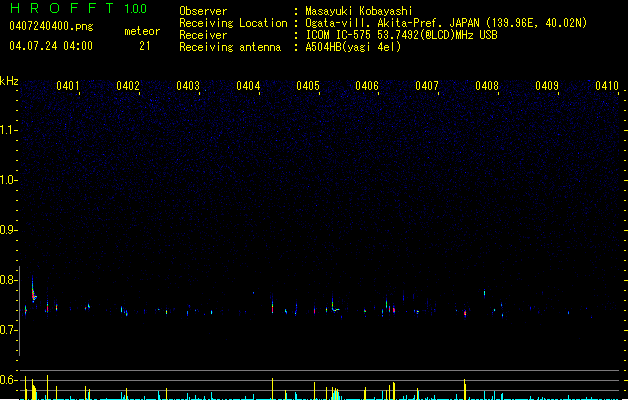This screenshot has width=629, height=400.
Task: Click the A504HB(yagi 4el) antenna text
Action: [353, 47]
